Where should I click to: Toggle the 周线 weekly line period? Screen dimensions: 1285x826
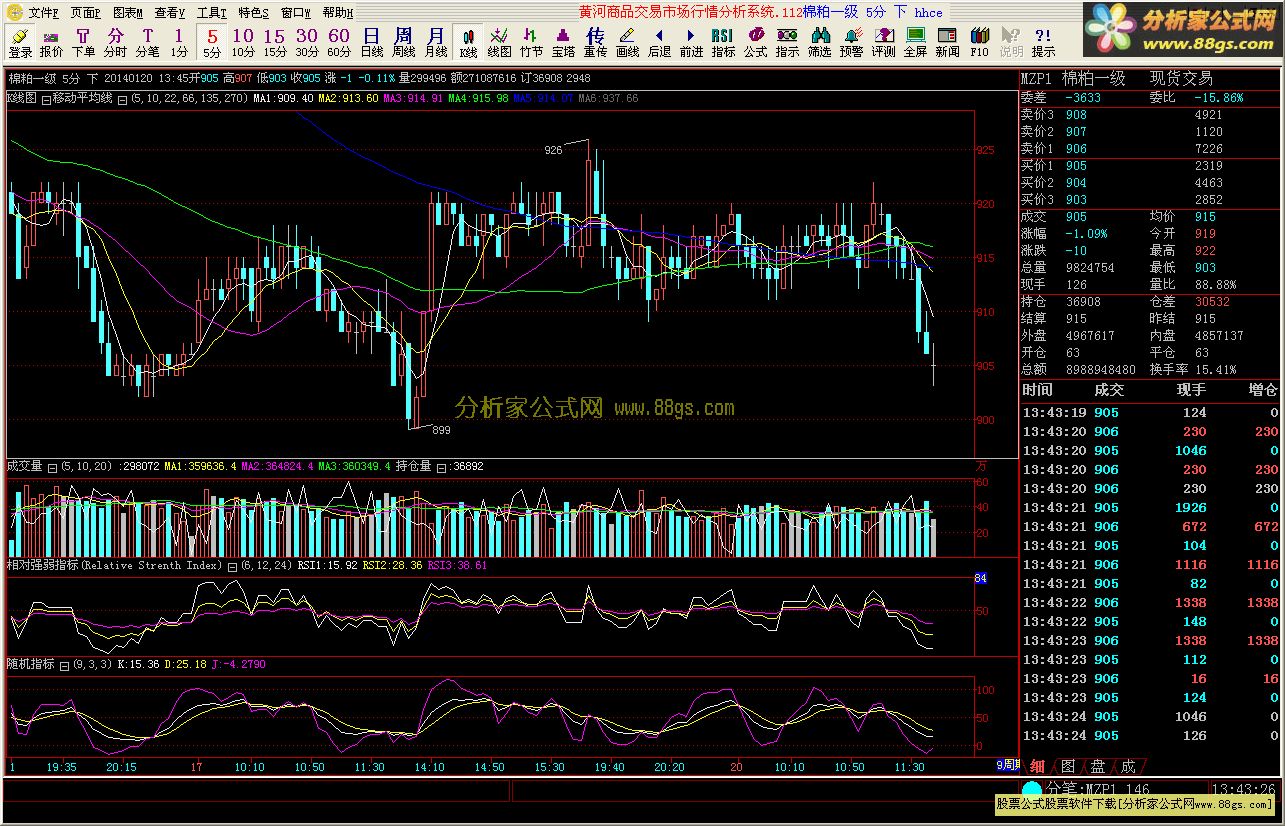[x=403, y=42]
